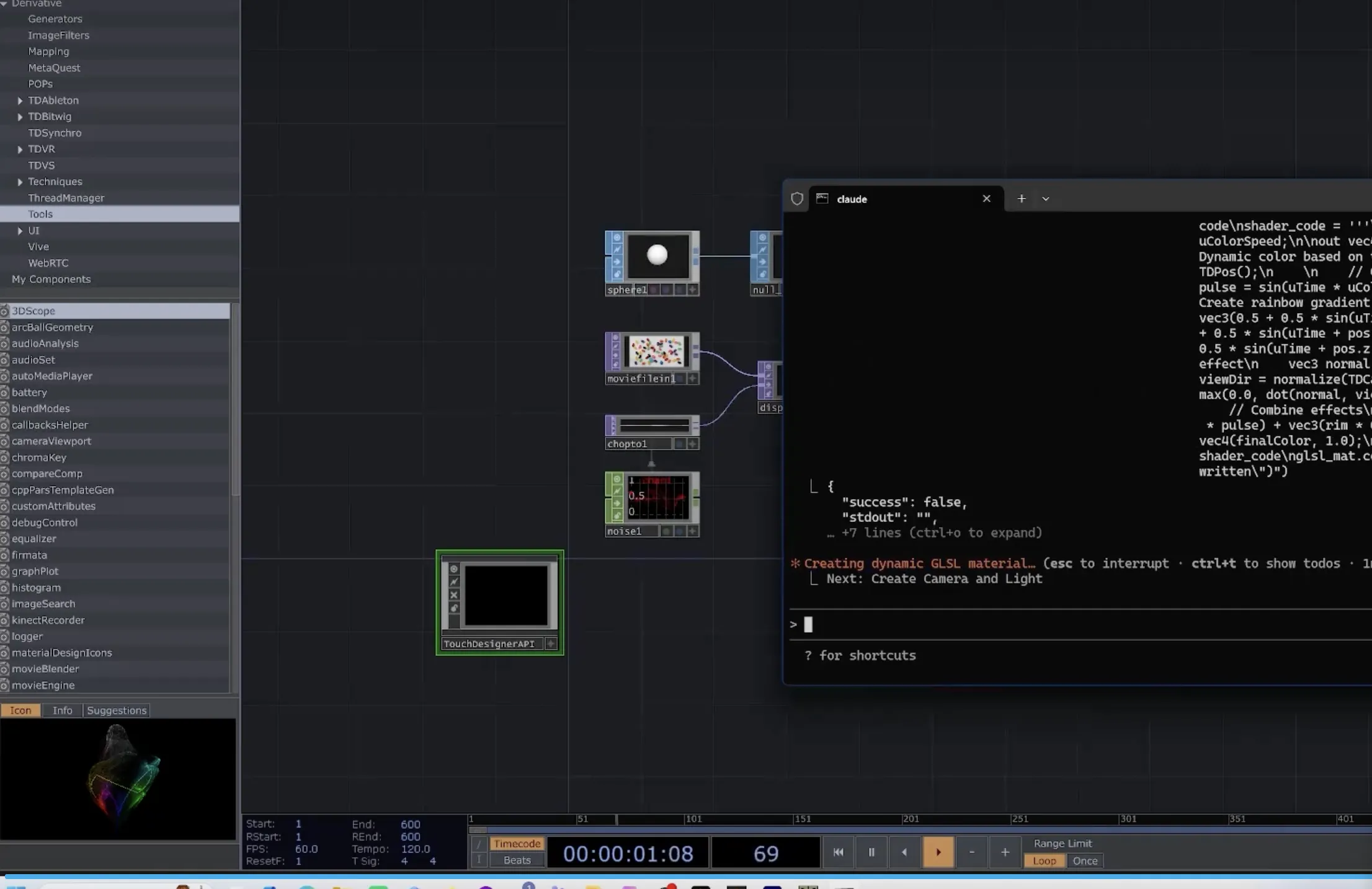
Task: Click bypass flag on noise1 node
Action: click(617, 491)
